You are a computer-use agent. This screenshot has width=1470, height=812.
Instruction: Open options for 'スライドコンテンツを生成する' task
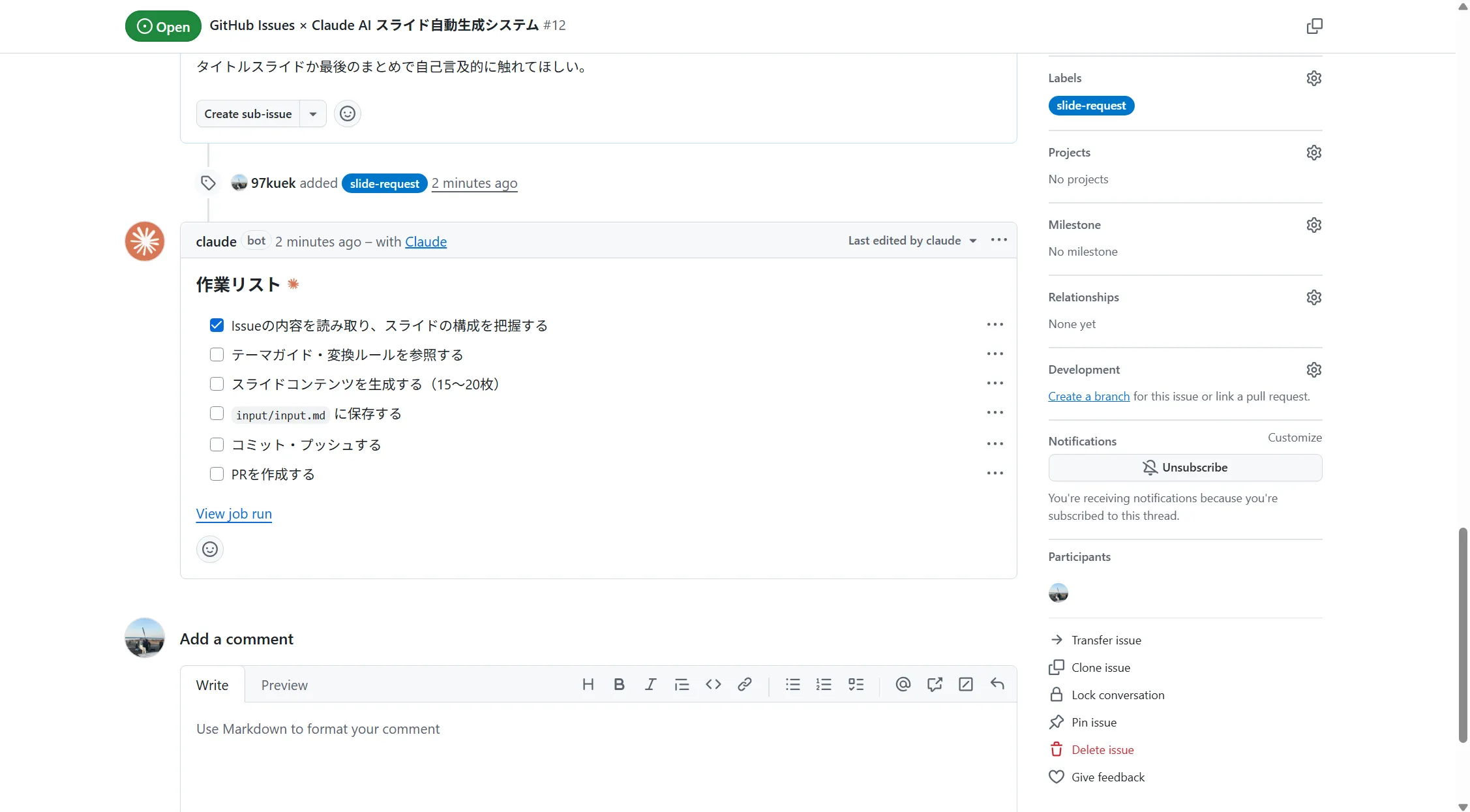pyautogui.click(x=995, y=383)
